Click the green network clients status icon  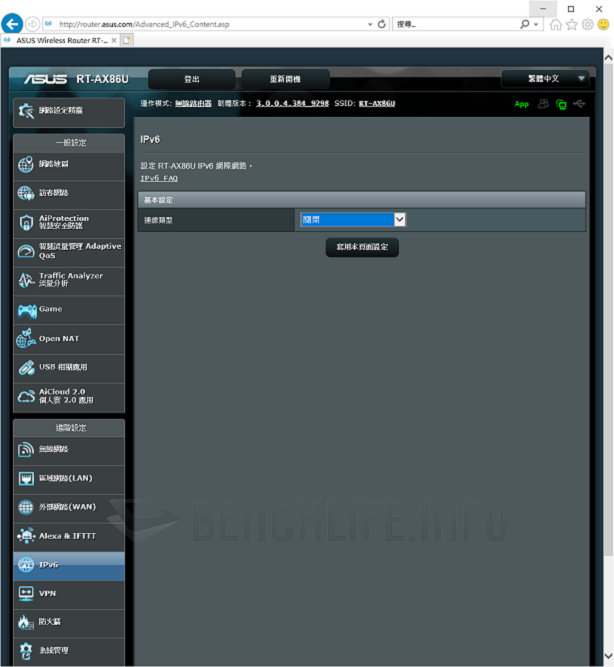(x=561, y=104)
